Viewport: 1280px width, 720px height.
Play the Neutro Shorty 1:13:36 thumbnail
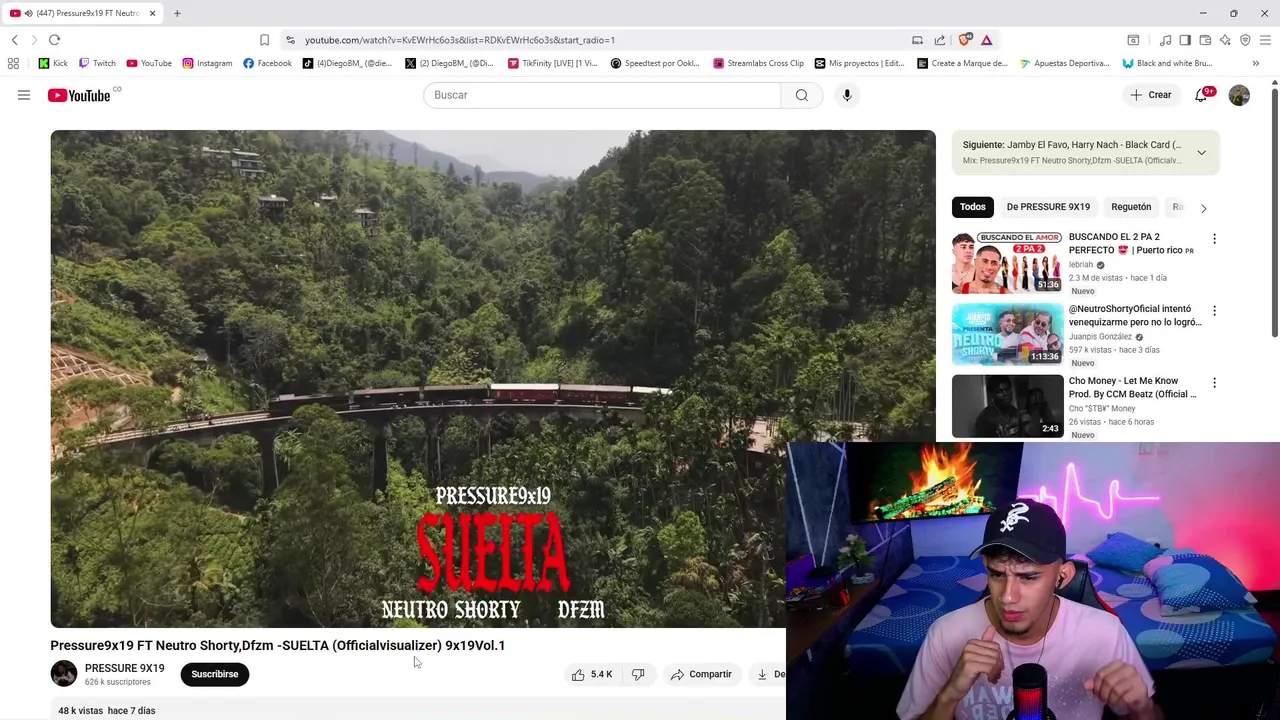(1007, 334)
